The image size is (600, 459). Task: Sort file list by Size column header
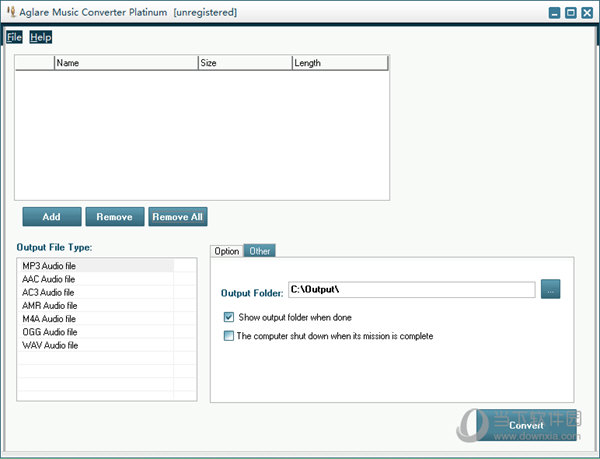click(245, 63)
